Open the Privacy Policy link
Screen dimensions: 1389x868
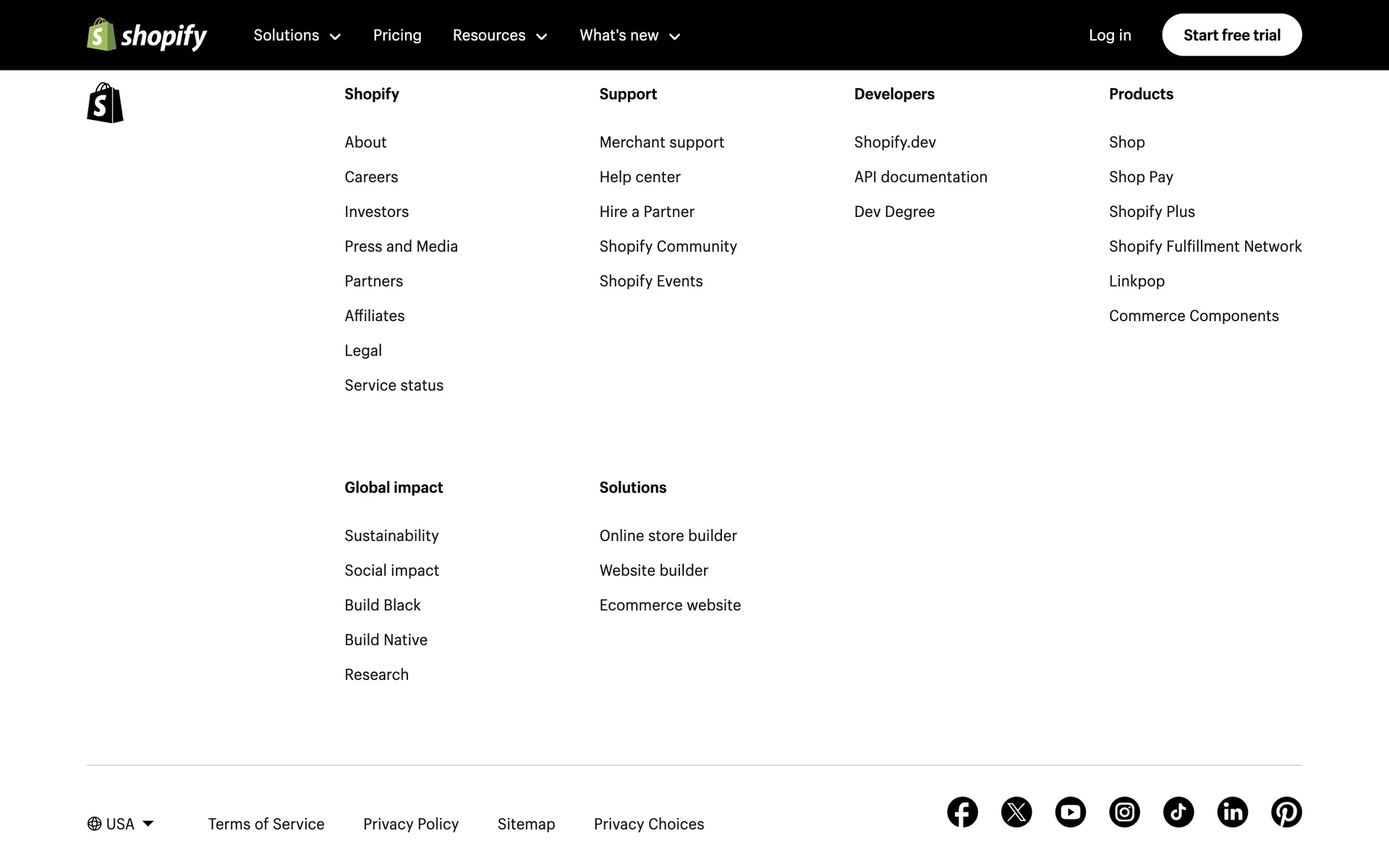click(411, 824)
